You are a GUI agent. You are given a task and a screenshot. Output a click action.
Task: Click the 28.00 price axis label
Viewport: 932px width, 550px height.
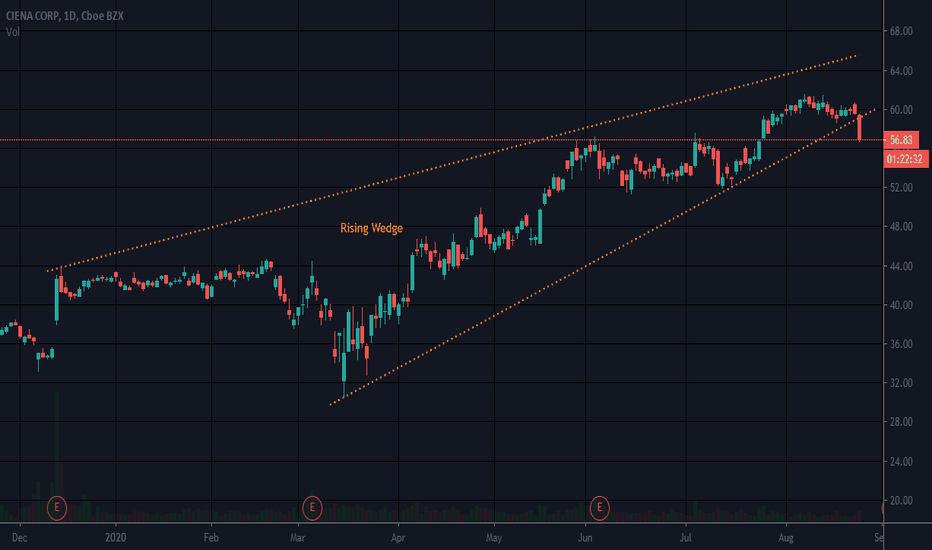(901, 422)
